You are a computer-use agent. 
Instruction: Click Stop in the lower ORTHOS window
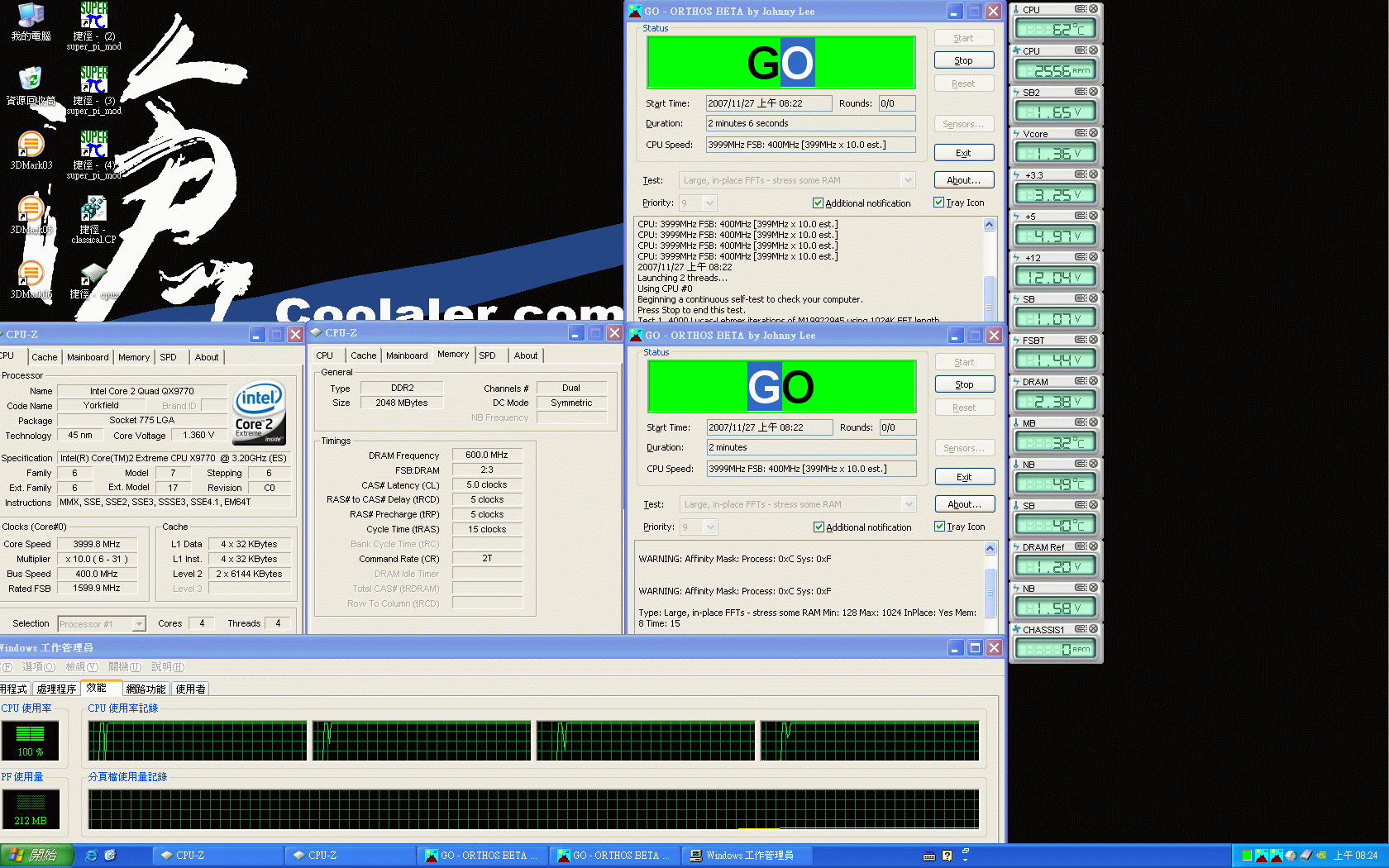pos(964,384)
